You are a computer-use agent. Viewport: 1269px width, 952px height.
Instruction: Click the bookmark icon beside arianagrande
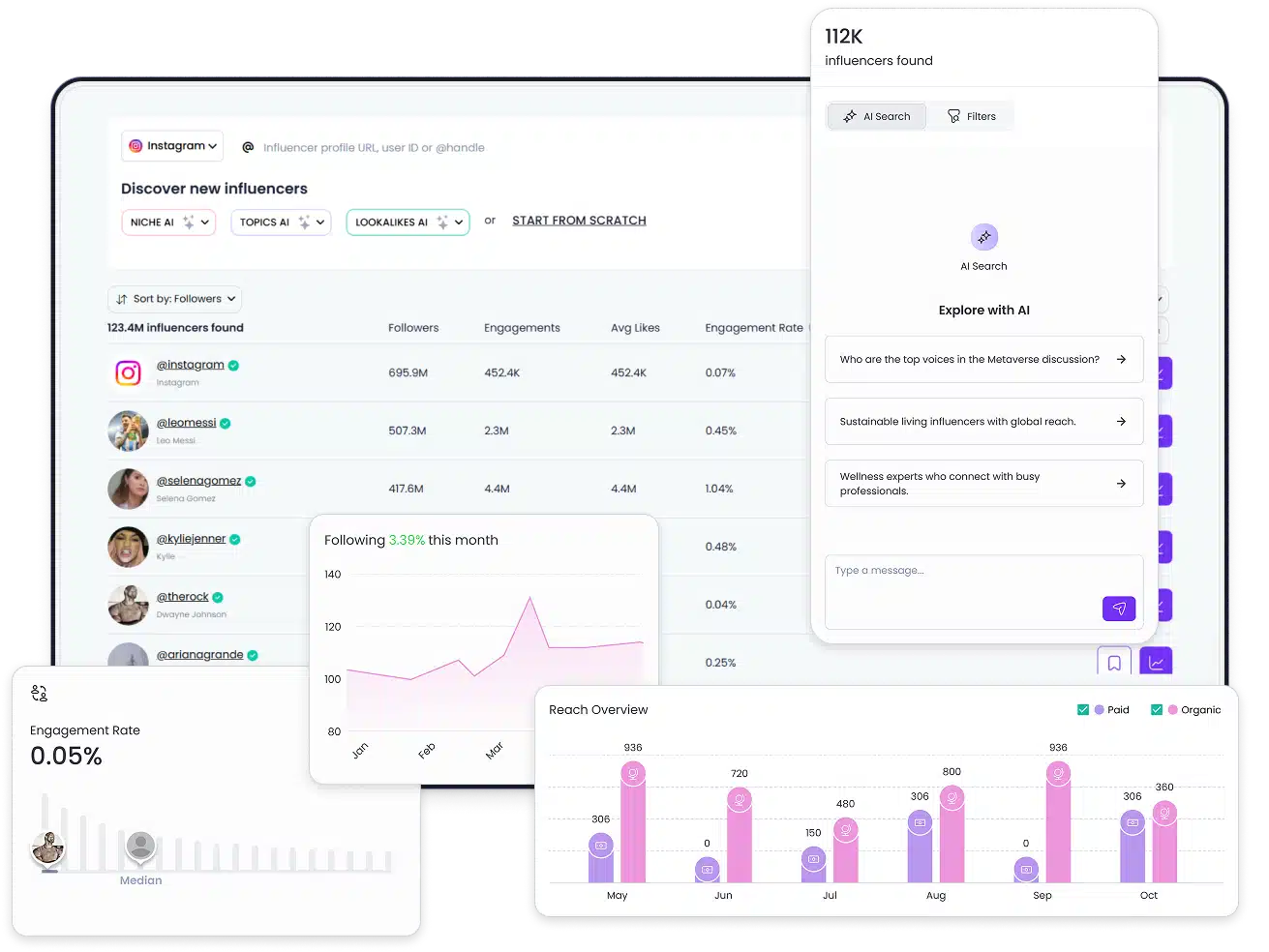pos(1114,663)
